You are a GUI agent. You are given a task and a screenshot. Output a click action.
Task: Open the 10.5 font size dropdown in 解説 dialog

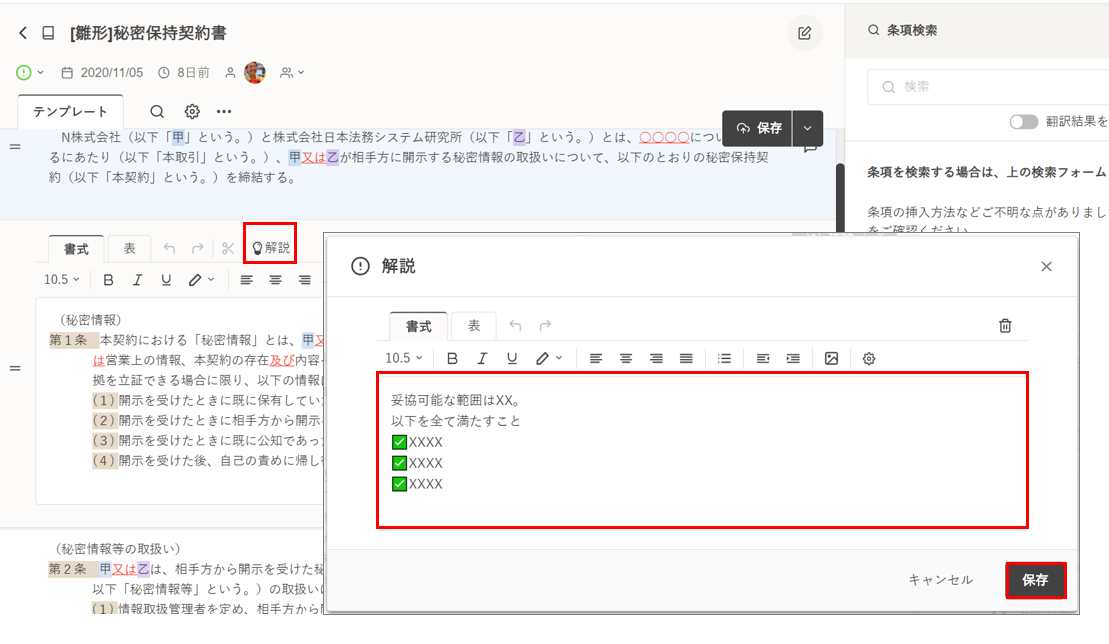pos(404,358)
